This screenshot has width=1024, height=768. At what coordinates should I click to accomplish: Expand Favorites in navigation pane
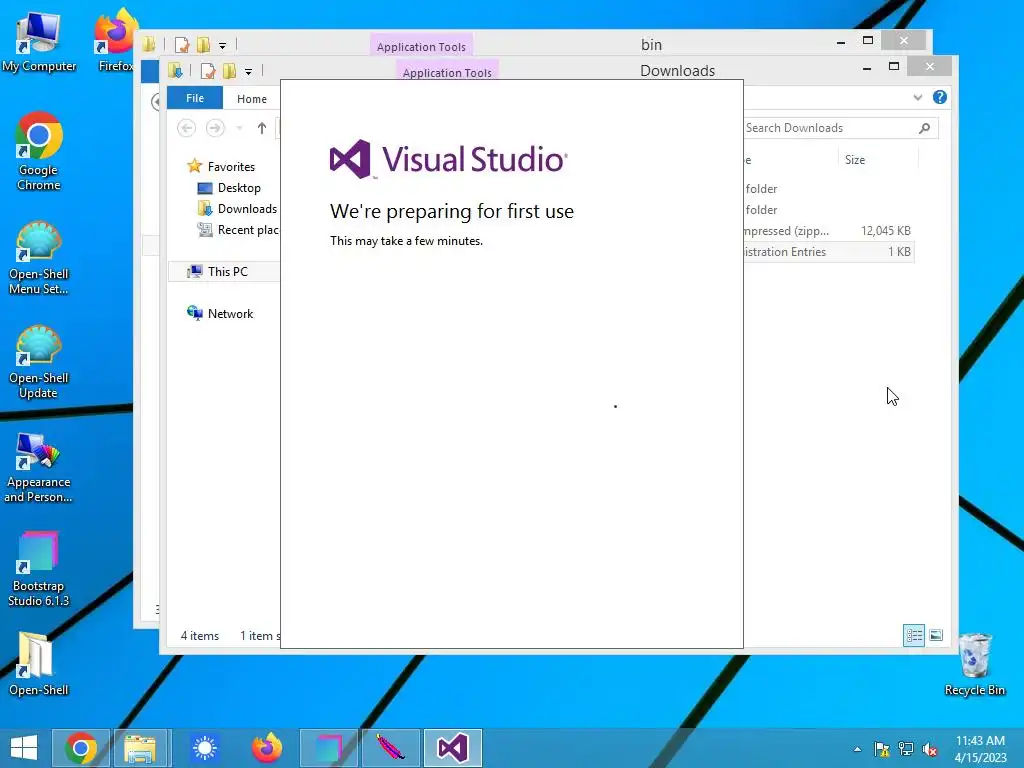tap(221, 167)
